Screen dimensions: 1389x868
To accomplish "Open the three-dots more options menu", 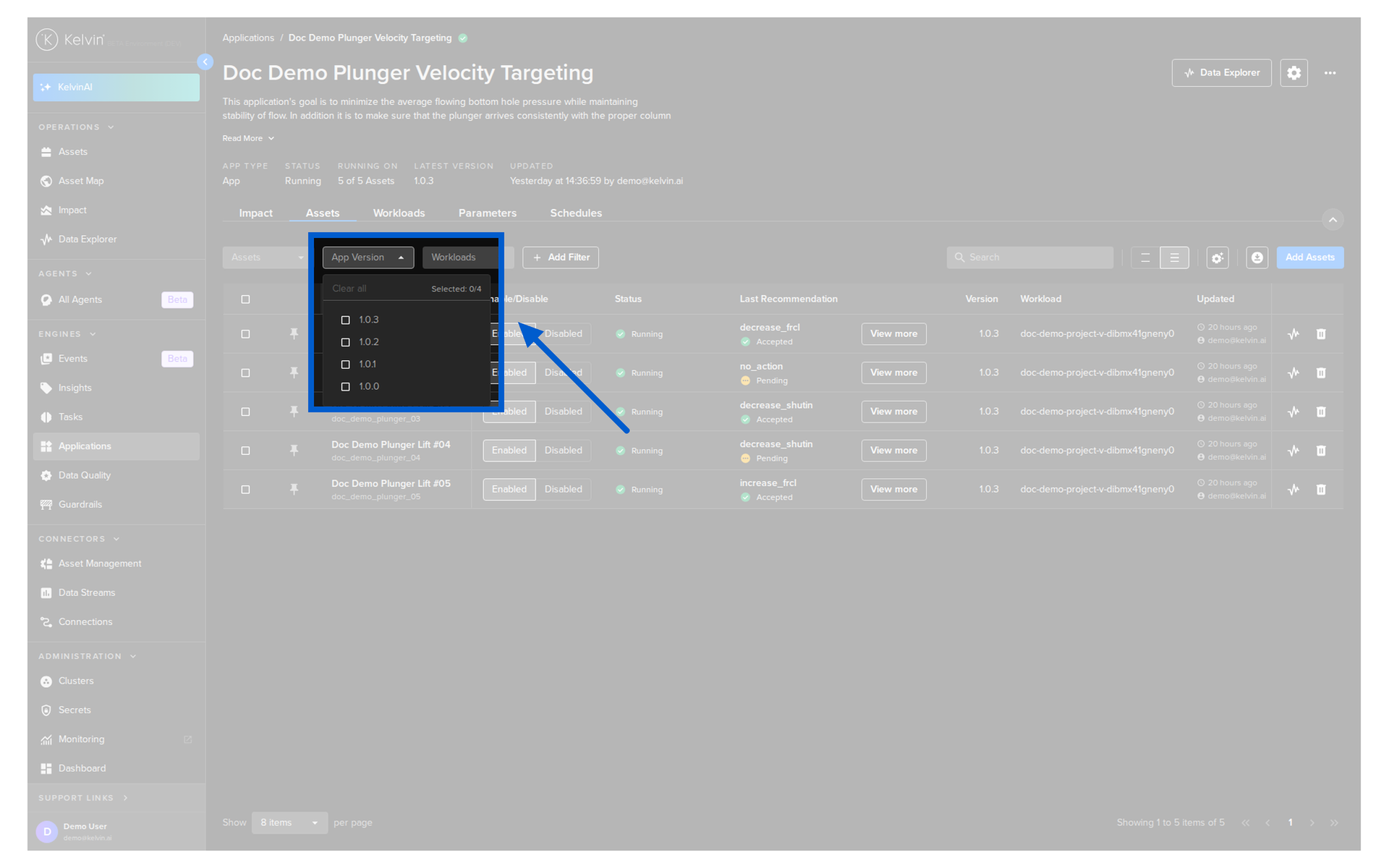I will [1330, 73].
